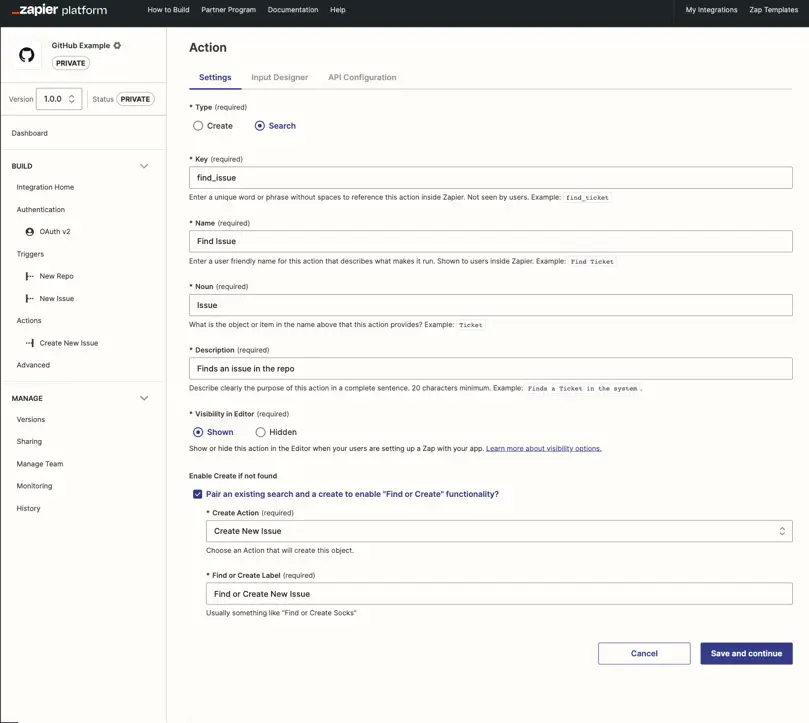Viewport: 809px width, 723px height.
Task: Open the Create Action dropdown
Action: pyautogui.click(x=499, y=531)
